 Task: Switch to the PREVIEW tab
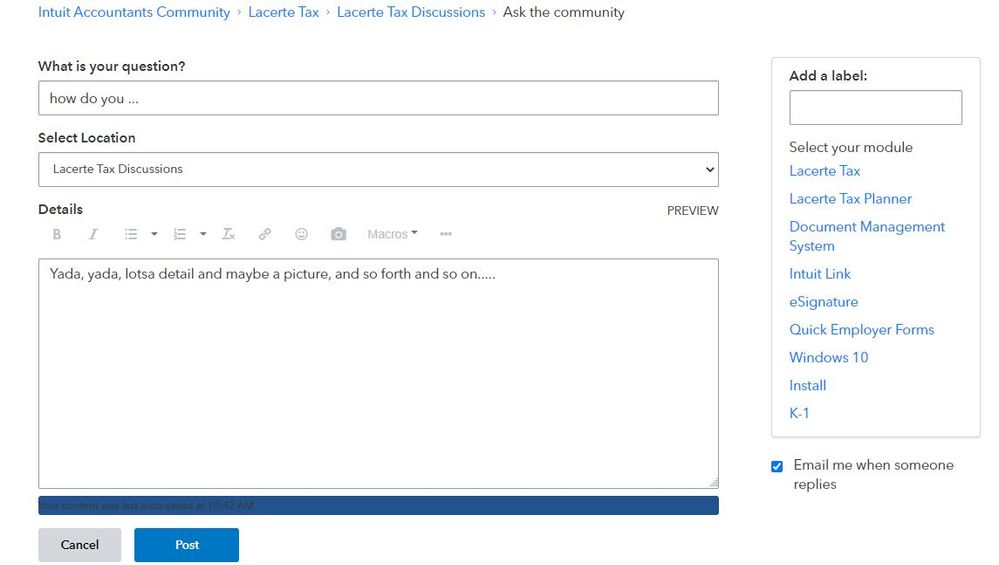coord(692,211)
